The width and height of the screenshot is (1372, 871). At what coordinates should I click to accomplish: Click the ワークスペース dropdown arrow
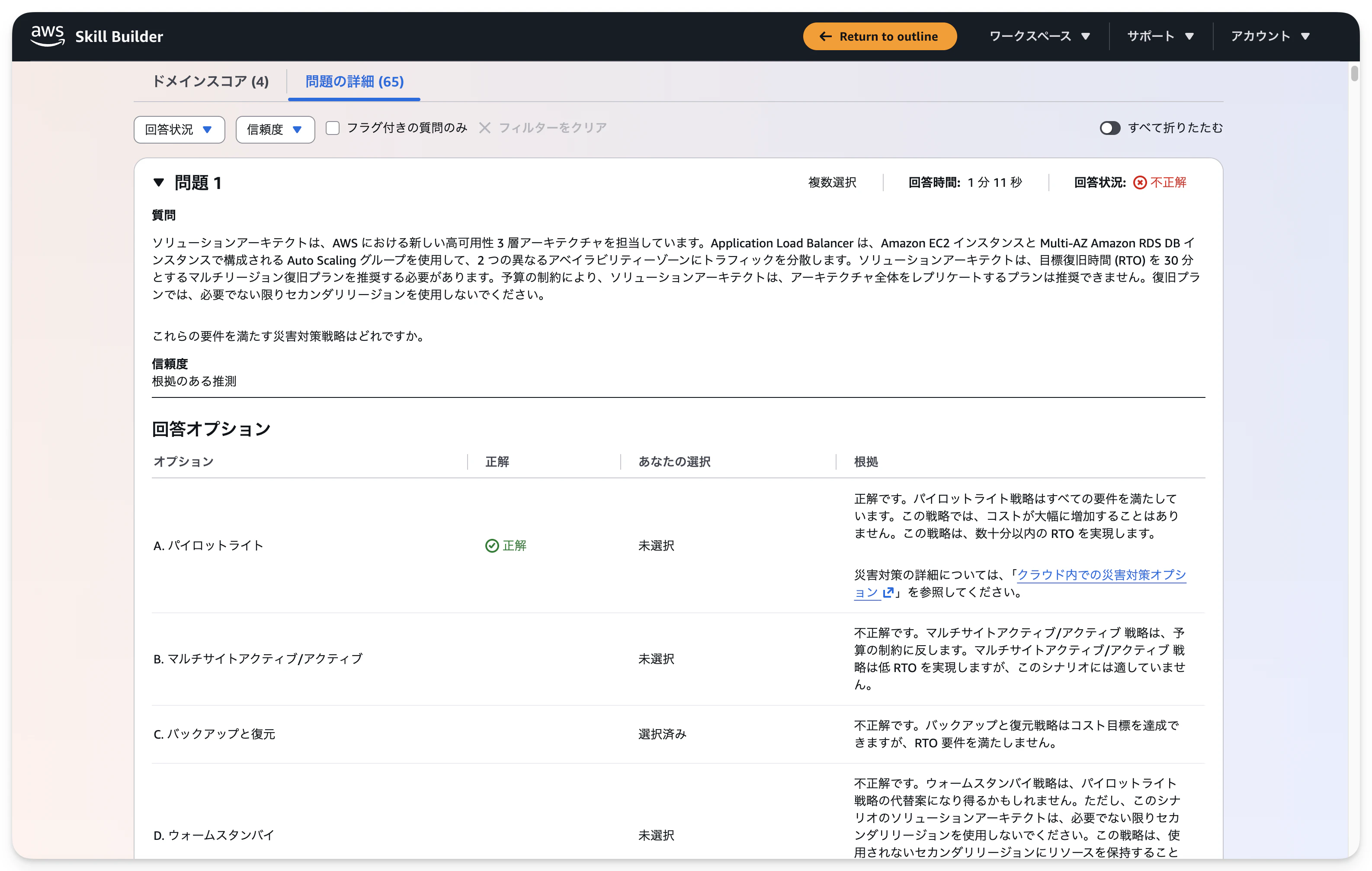[x=1085, y=36]
